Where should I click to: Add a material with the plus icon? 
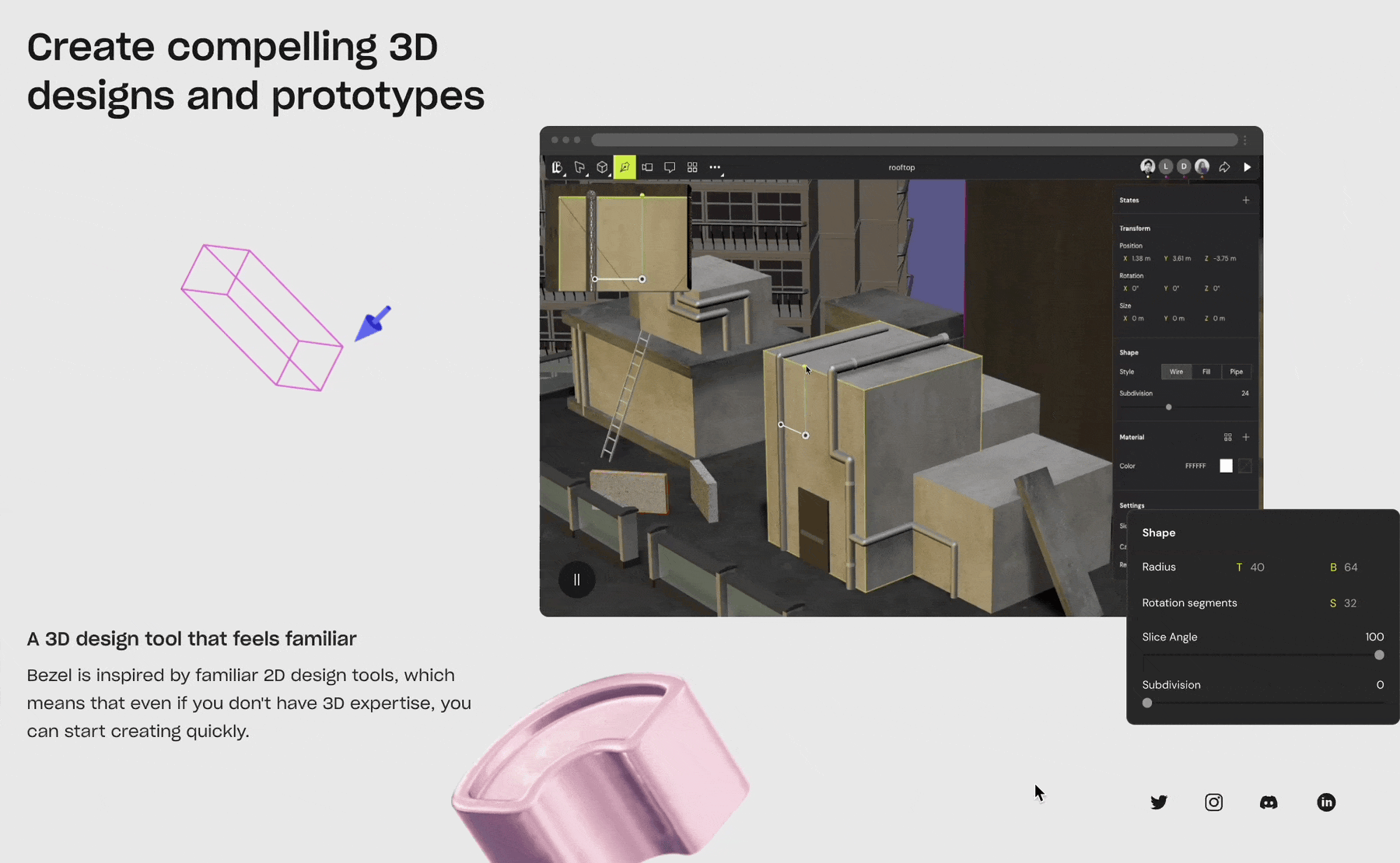click(x=1246, y=437)
